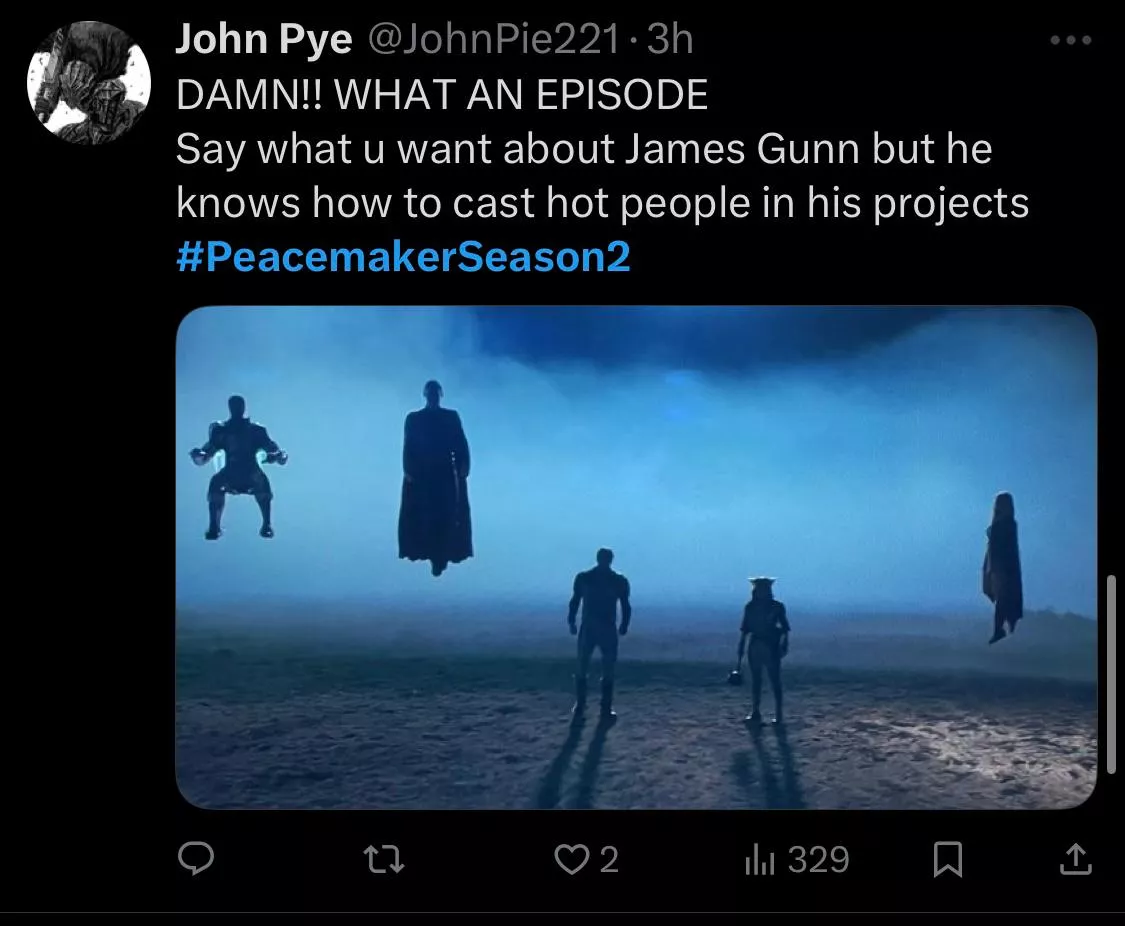Click the like count number 2
Image resolution: width=1125 pixels, height=926 pixels.
click(608, 859)
